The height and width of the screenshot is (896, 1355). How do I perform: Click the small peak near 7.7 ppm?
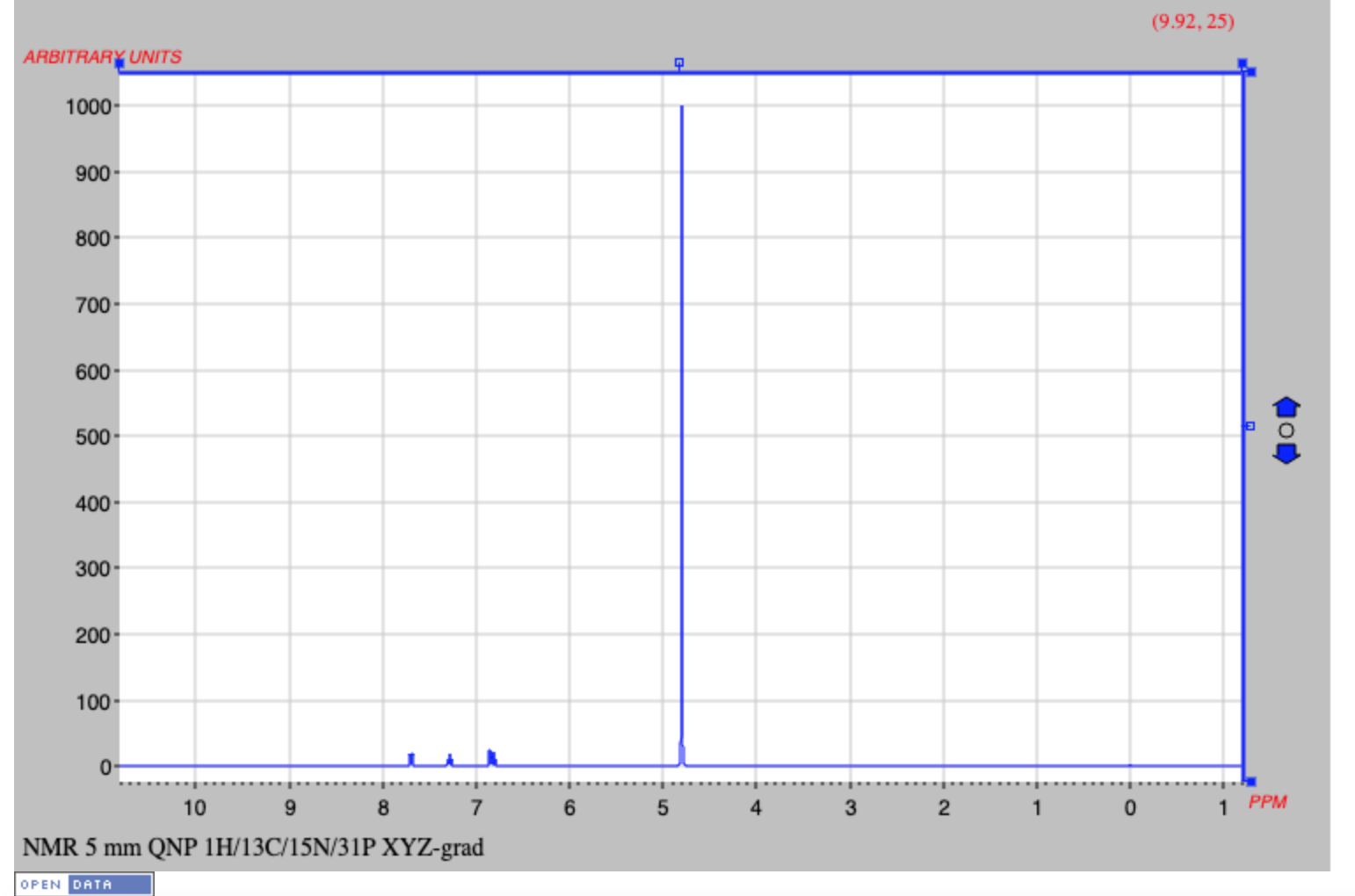point(410,760)
